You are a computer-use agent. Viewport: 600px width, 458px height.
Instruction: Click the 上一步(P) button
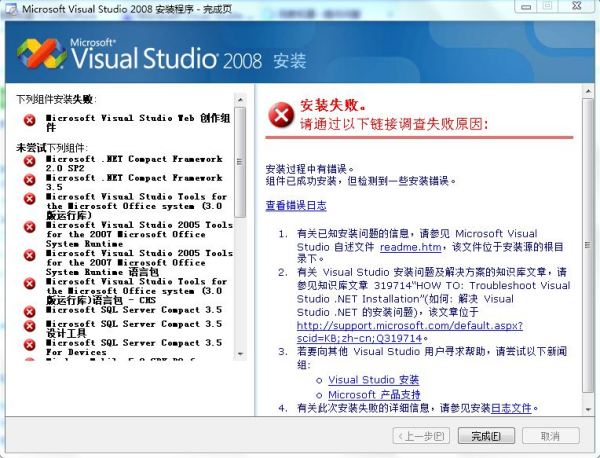tap(421, 436)
